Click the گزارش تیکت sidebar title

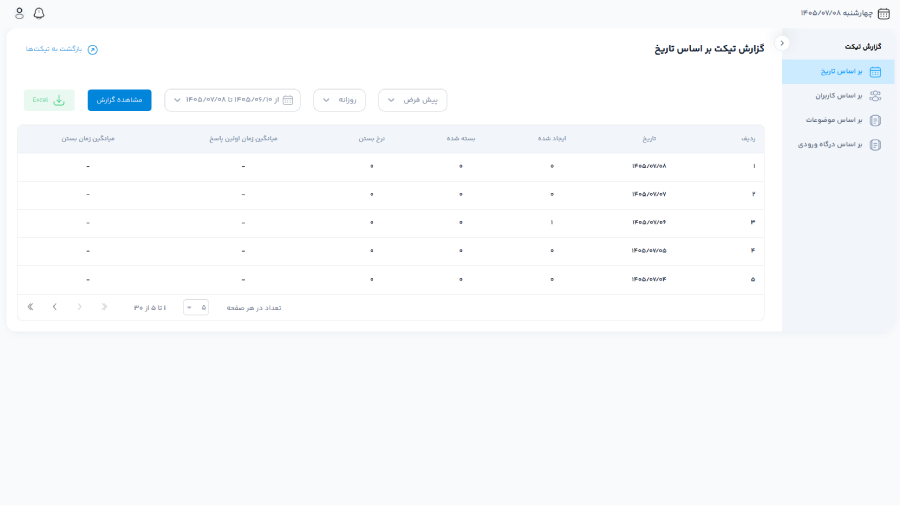863,46
